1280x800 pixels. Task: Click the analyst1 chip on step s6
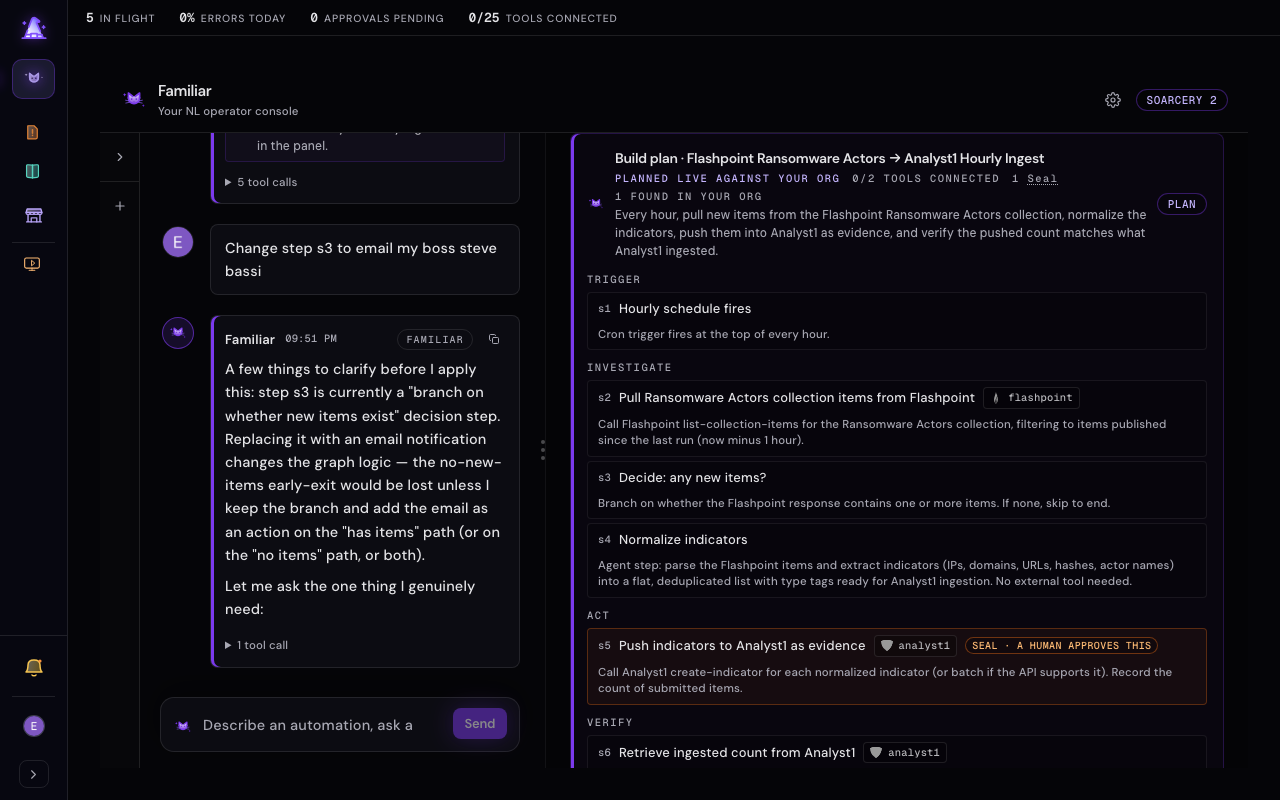905,753
